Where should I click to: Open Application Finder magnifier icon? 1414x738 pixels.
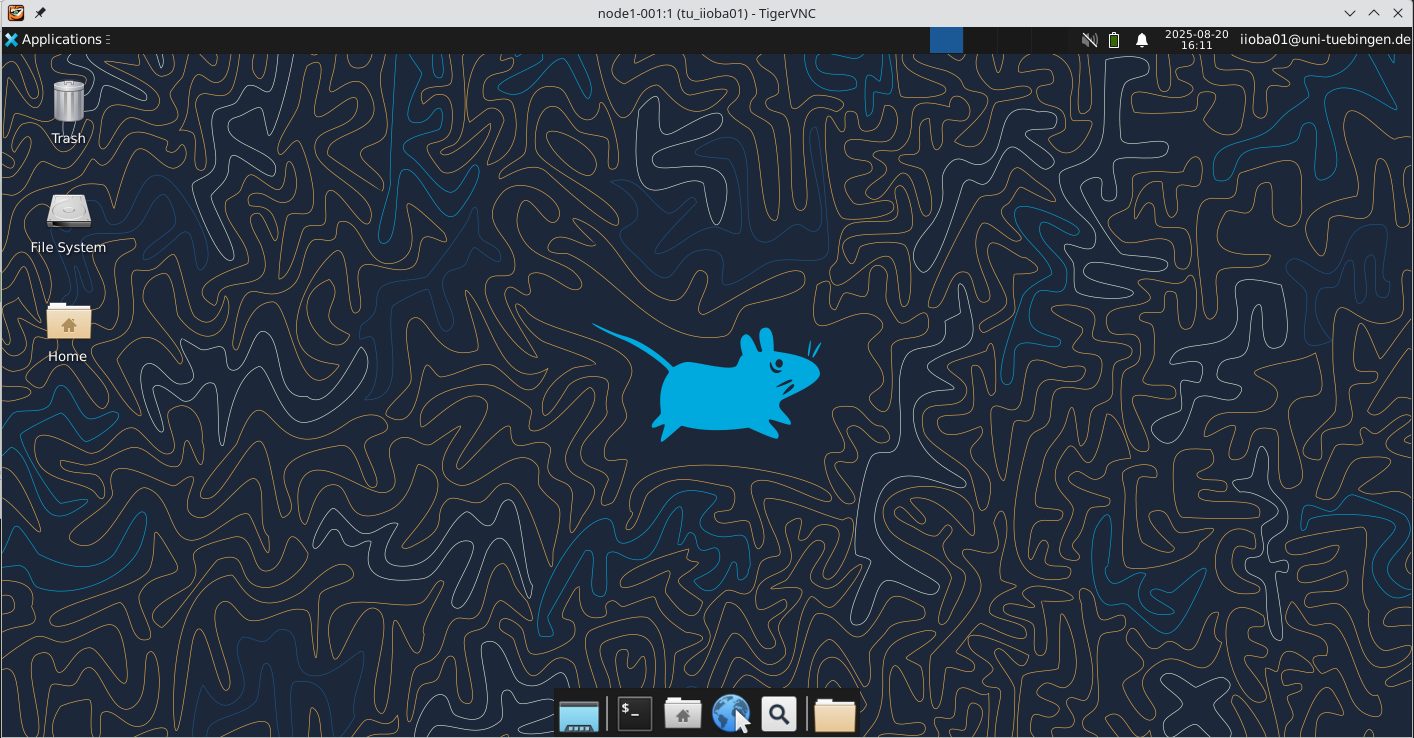click(779, 714)
